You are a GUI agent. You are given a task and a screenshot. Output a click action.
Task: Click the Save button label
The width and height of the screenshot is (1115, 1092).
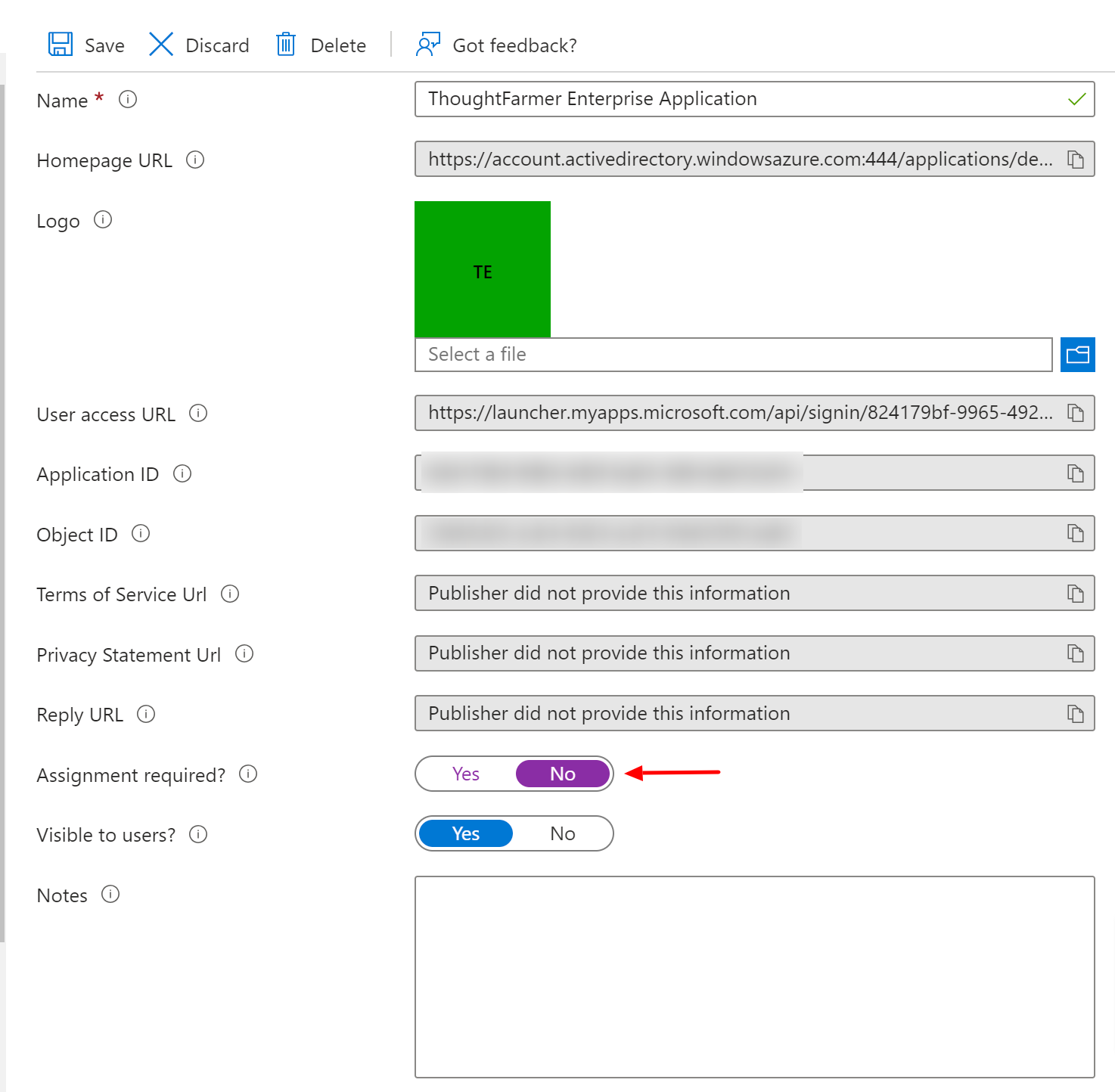[x=104, y=45]
